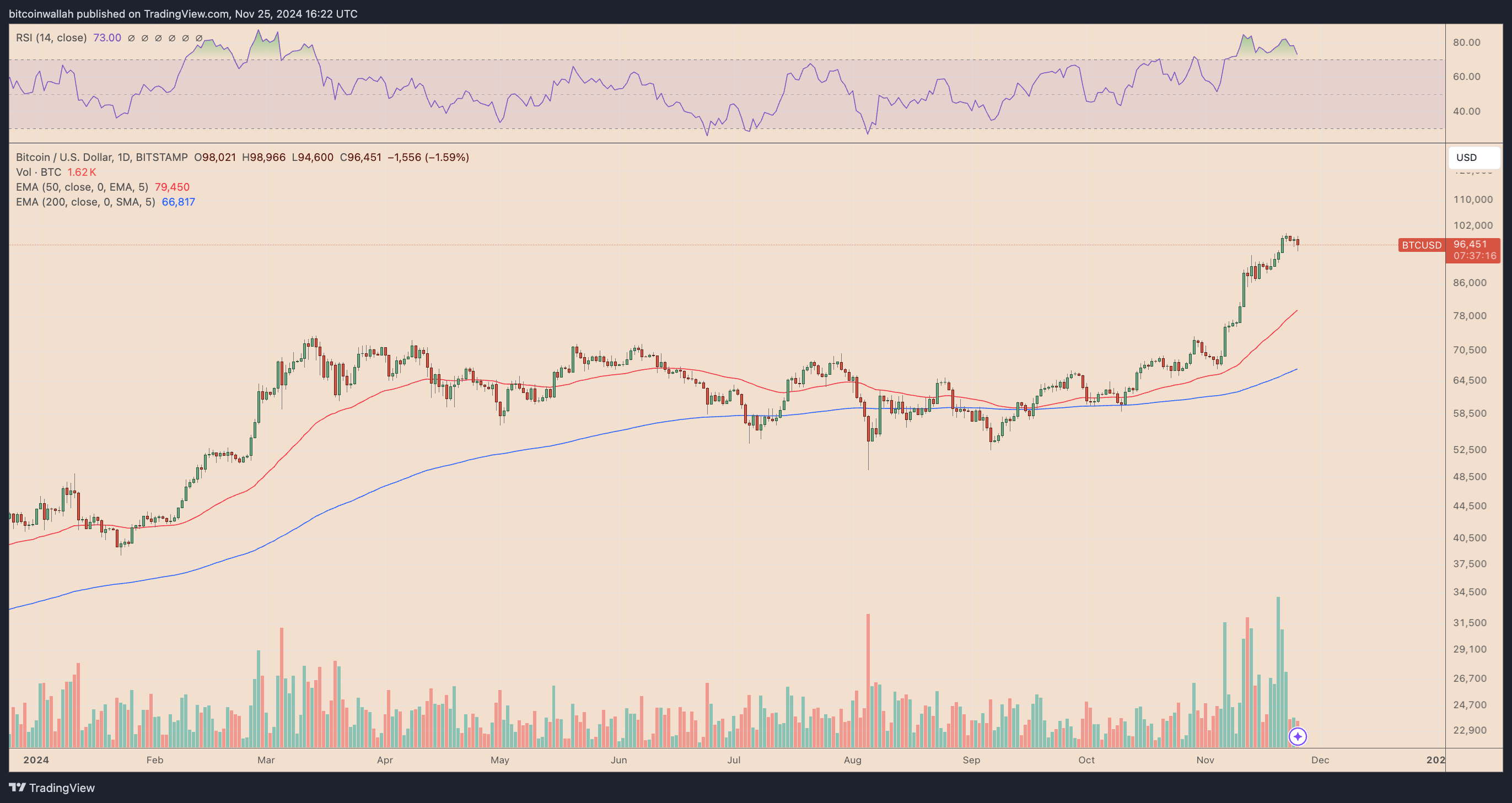1512x803 pixels.
Task: Click the EMA 50 value 79,450
Action: tap(172, 187)
